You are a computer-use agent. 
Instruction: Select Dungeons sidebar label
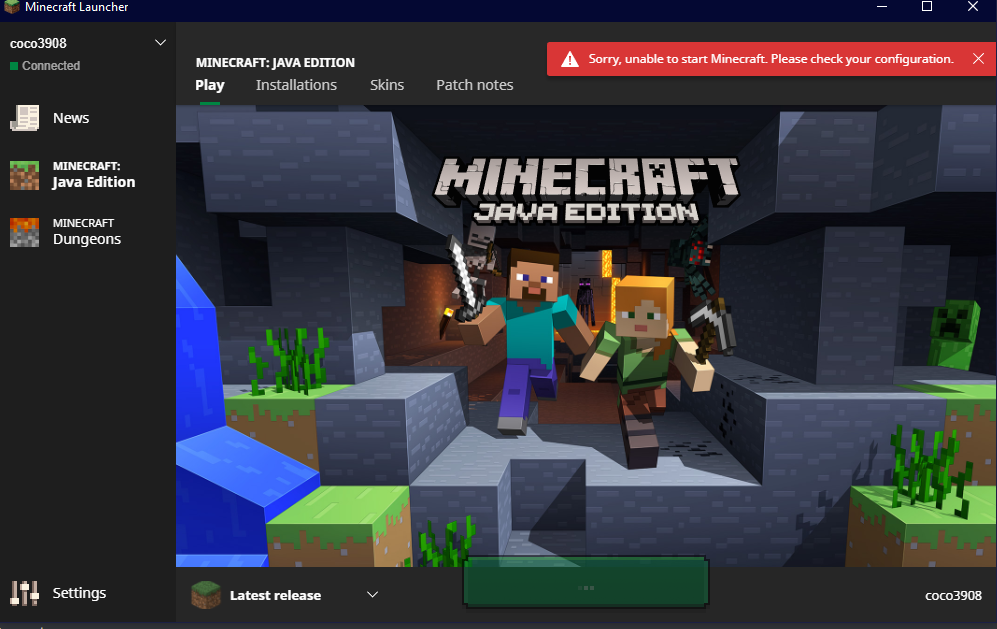(86, 239)
